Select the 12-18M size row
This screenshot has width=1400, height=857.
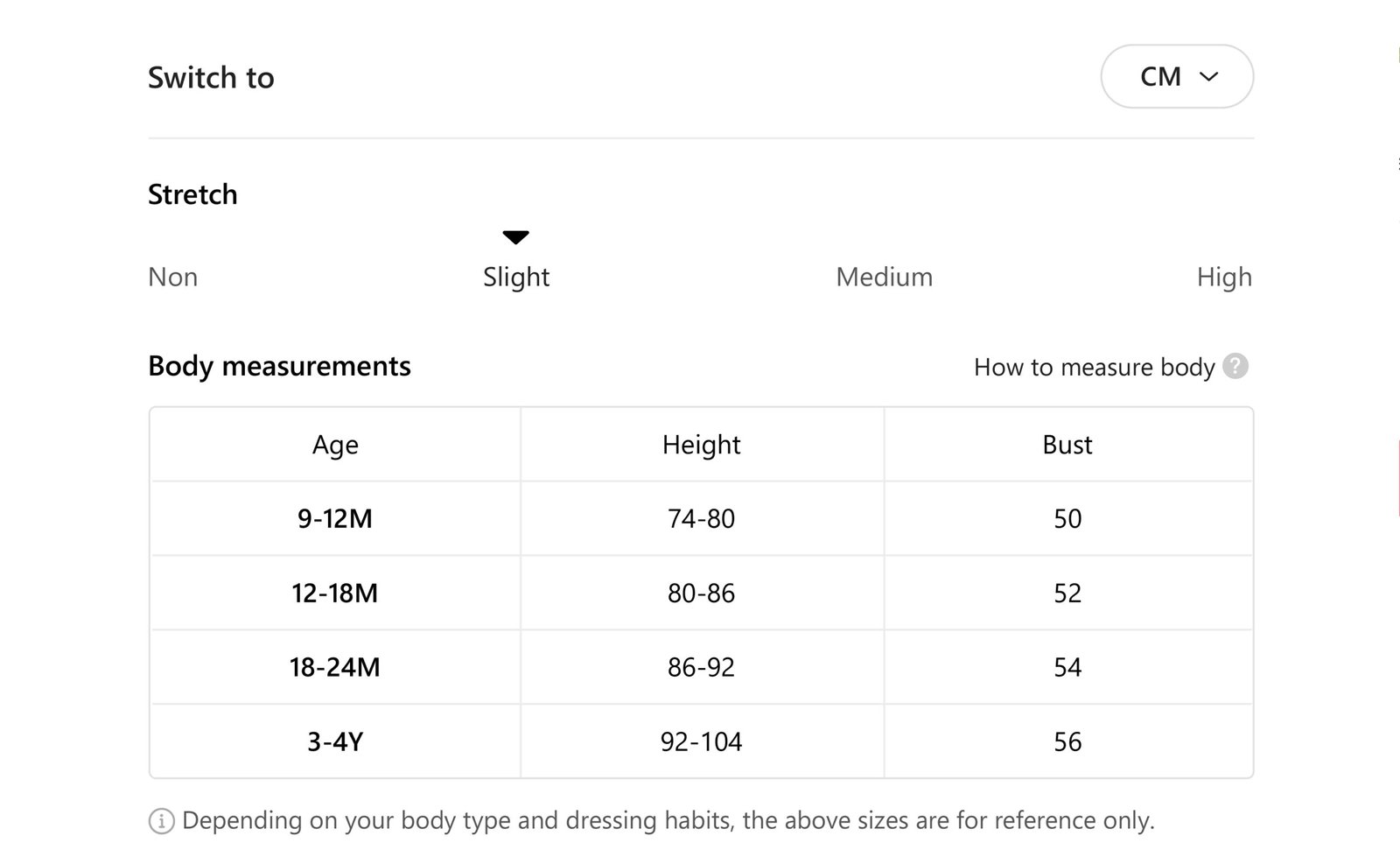[701, 593]
